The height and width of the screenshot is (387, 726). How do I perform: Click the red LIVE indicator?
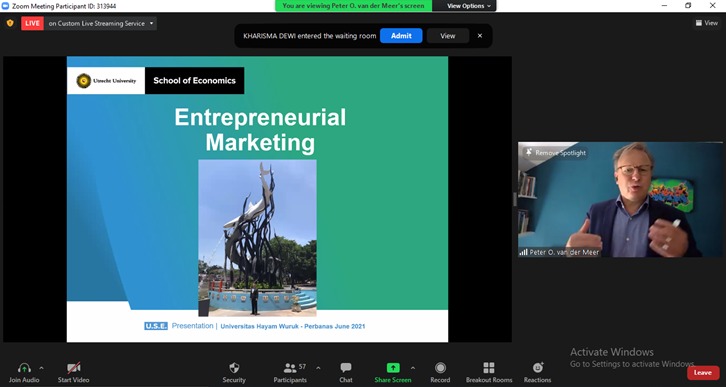(x=32, y=23)
